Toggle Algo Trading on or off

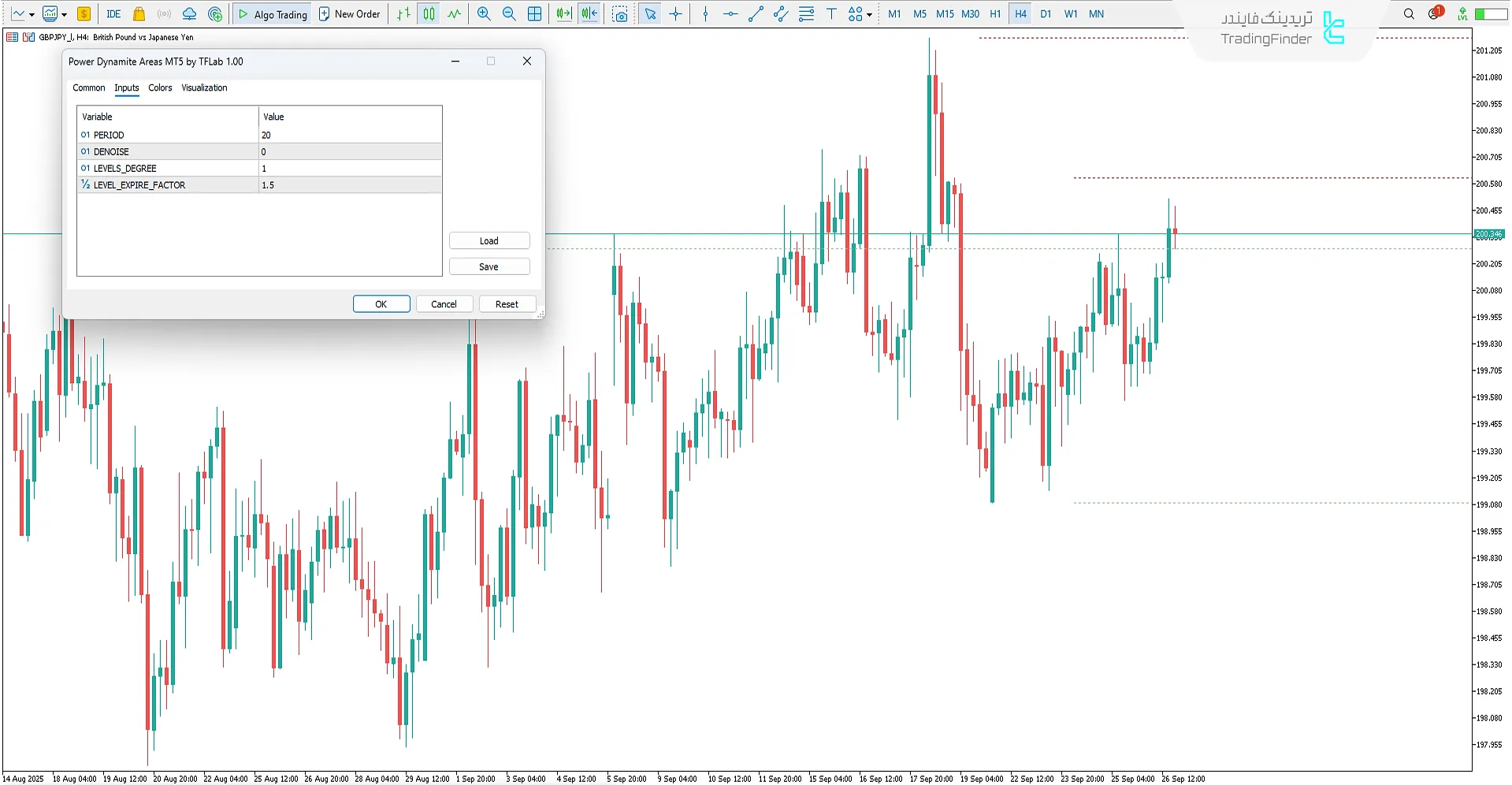273,14
